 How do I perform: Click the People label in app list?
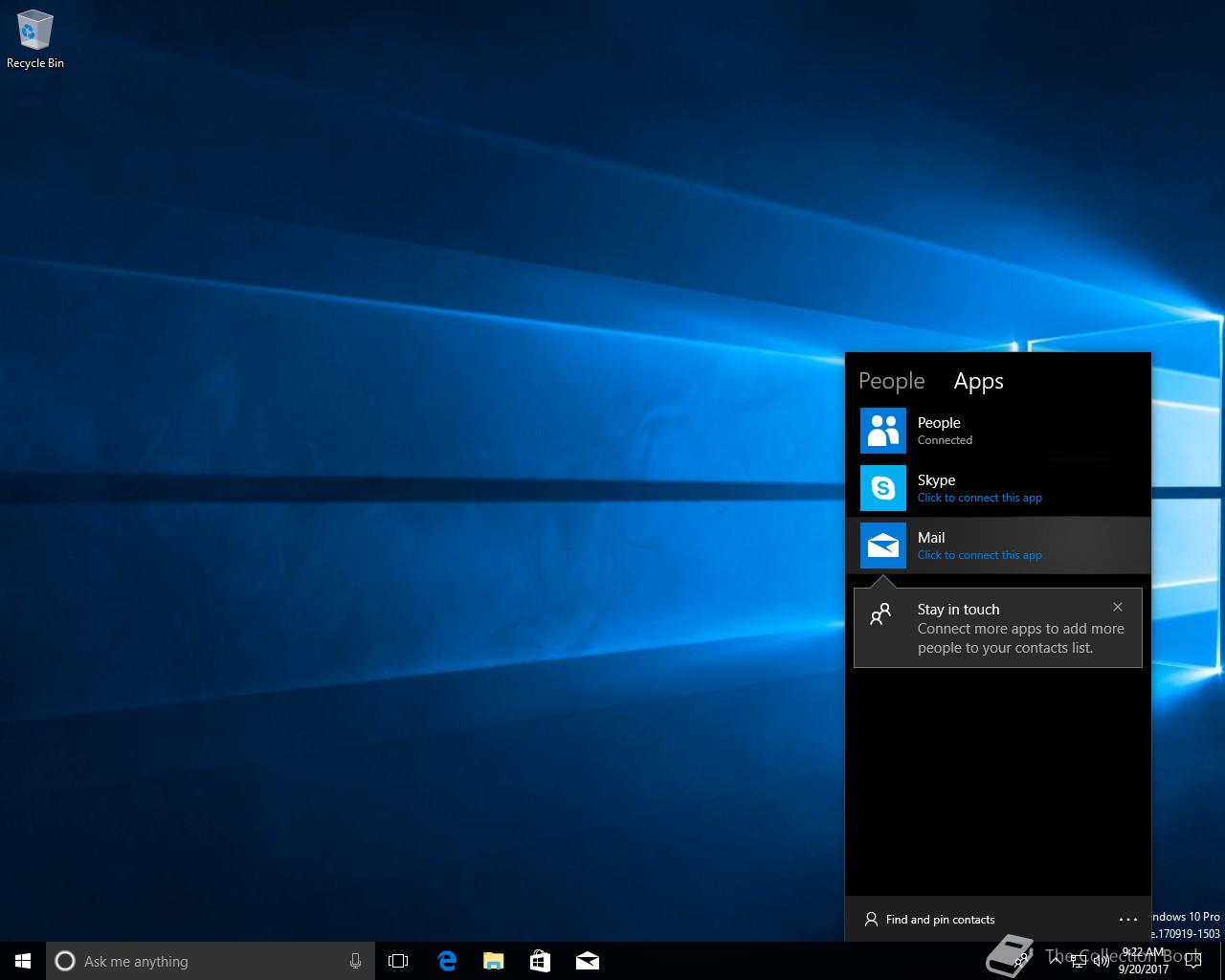939,423
